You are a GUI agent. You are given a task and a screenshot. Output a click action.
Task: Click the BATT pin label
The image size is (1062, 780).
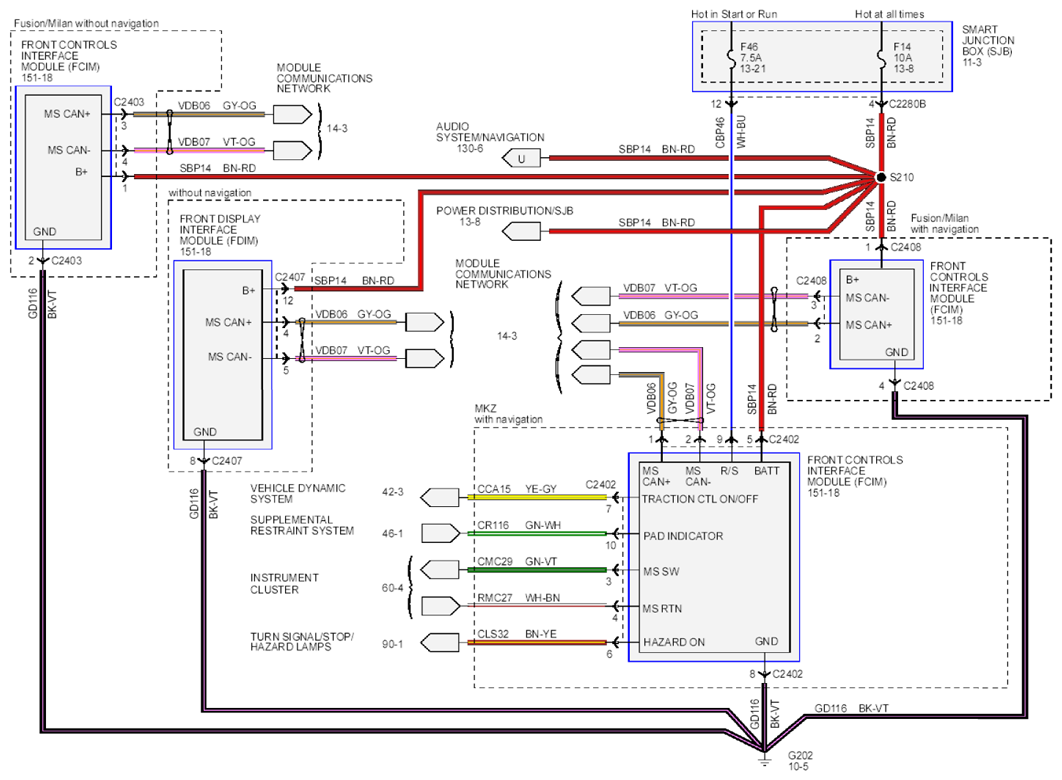[x=767, y=471]
